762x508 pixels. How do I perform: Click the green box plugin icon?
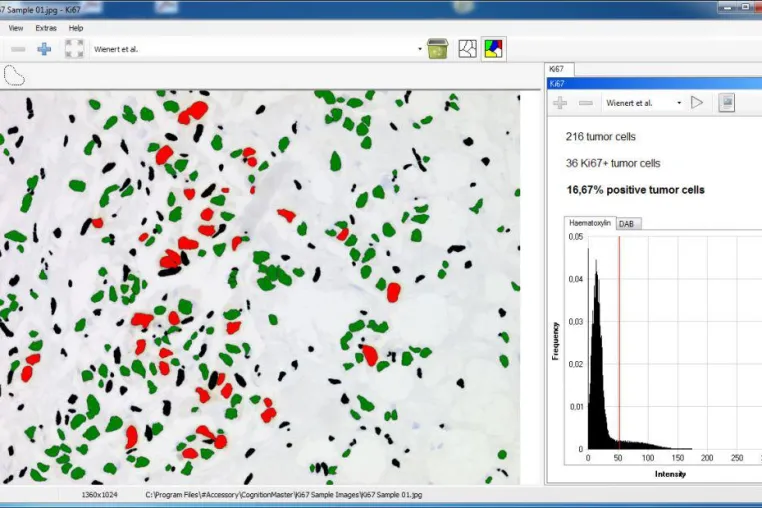[437, 49]
